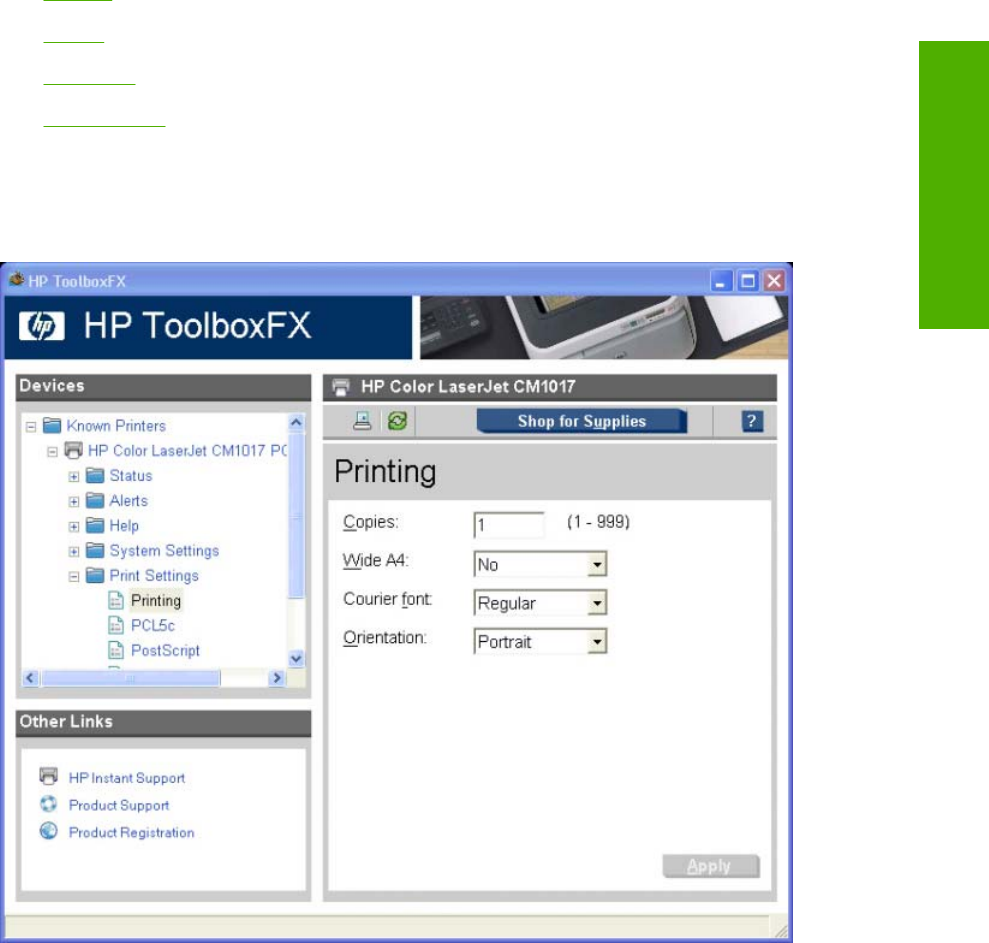Click the Devices vertical scrollbar thumb
Image resolution: width=989 pixels, height=943 pixels.
(296, 515)
